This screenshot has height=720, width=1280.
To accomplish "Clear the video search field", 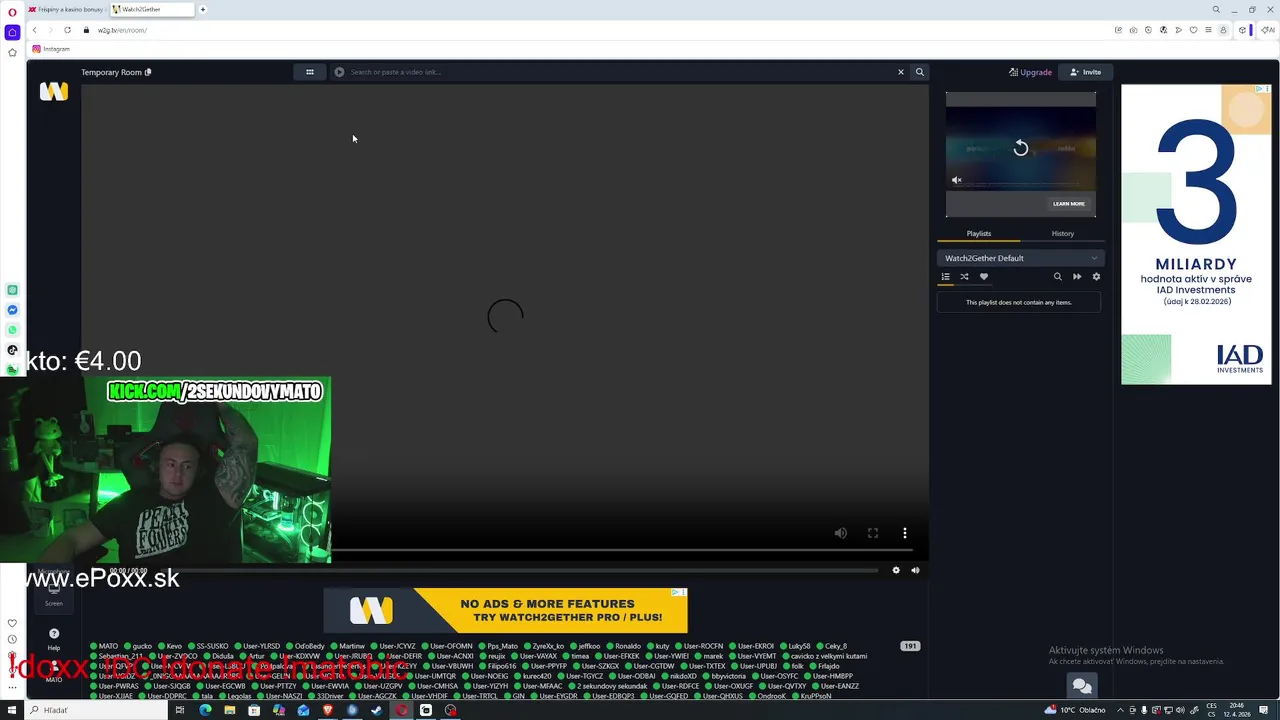I will point(900,72).
